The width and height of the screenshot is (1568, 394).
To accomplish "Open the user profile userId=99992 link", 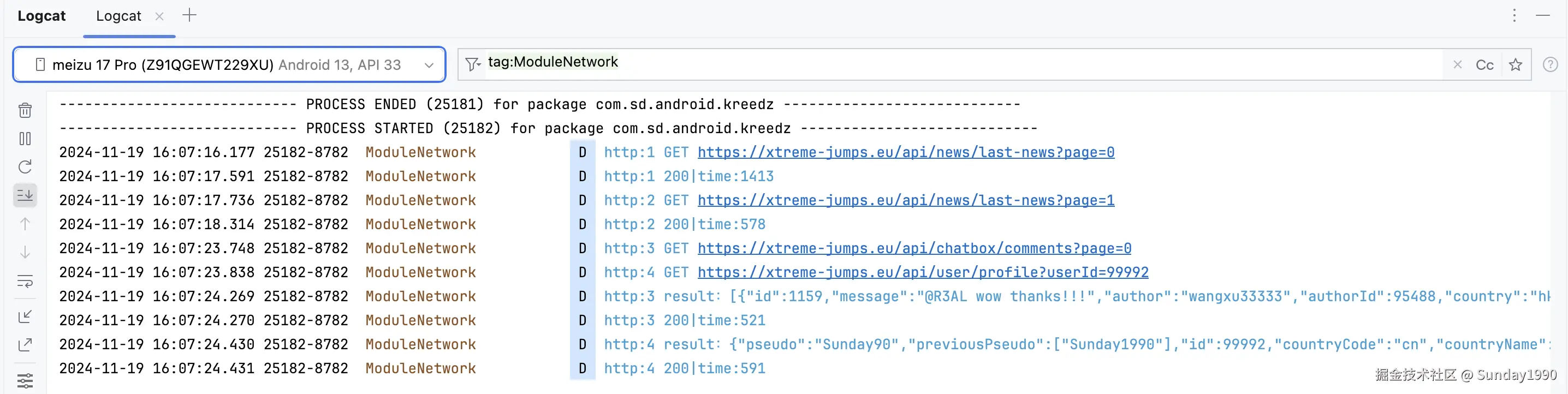I will click(922, 272).
